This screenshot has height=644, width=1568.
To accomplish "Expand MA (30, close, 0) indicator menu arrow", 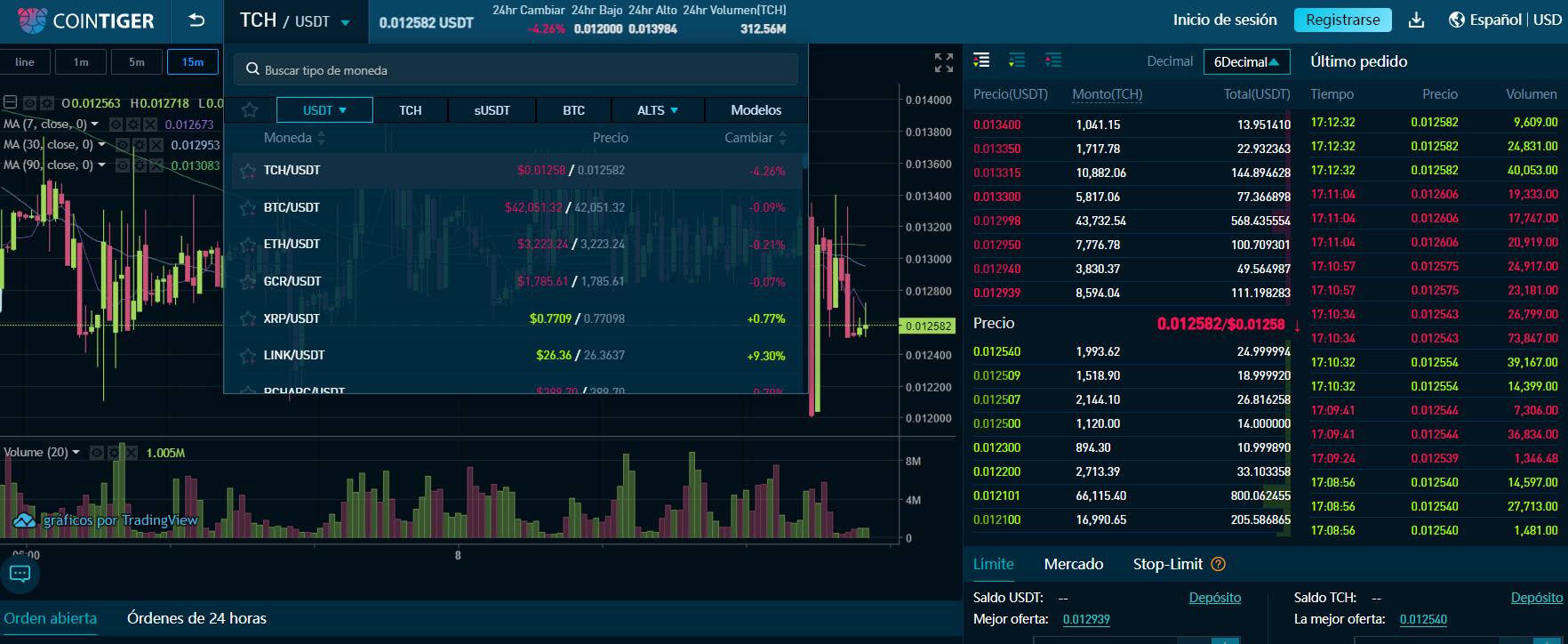I will (101, 145).
